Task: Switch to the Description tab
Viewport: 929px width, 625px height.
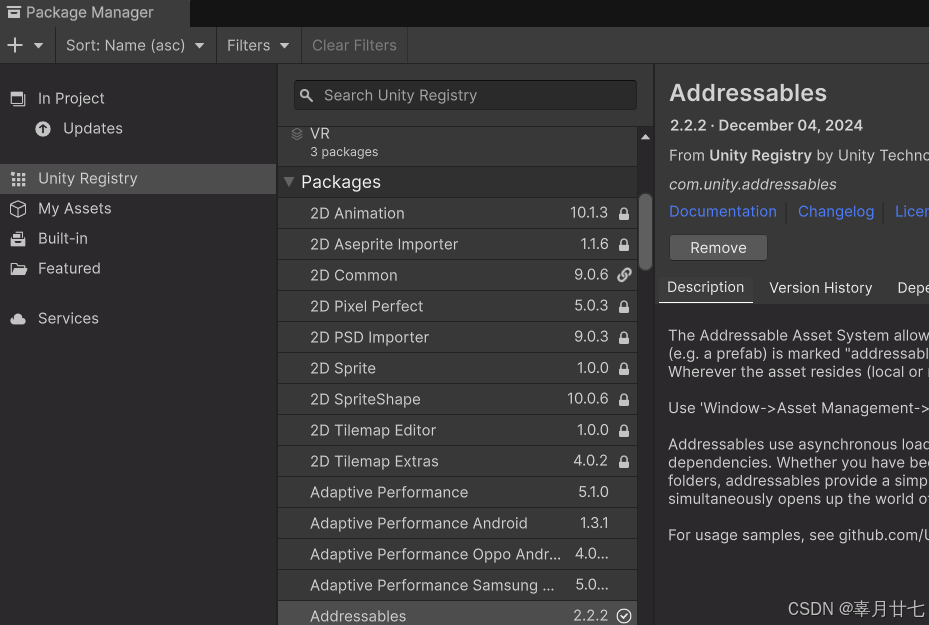Action: pos(705,288)
